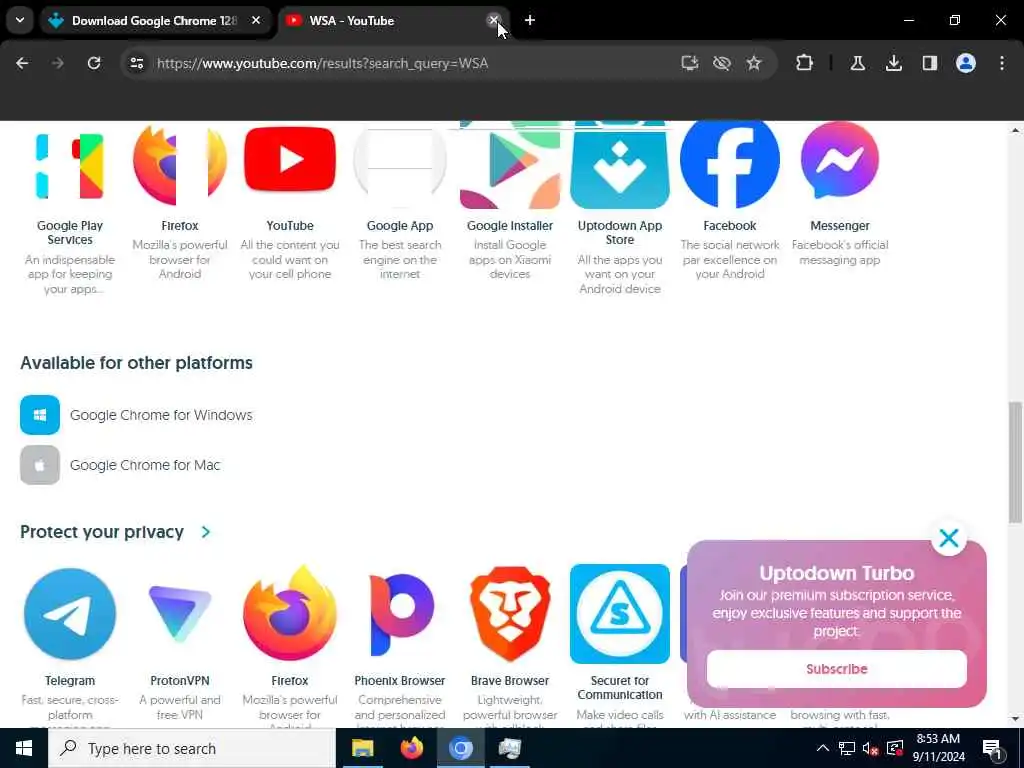Show hidden system tray icons
Image resolution: width=1024 pixels, height=768 pixels.
823,748
